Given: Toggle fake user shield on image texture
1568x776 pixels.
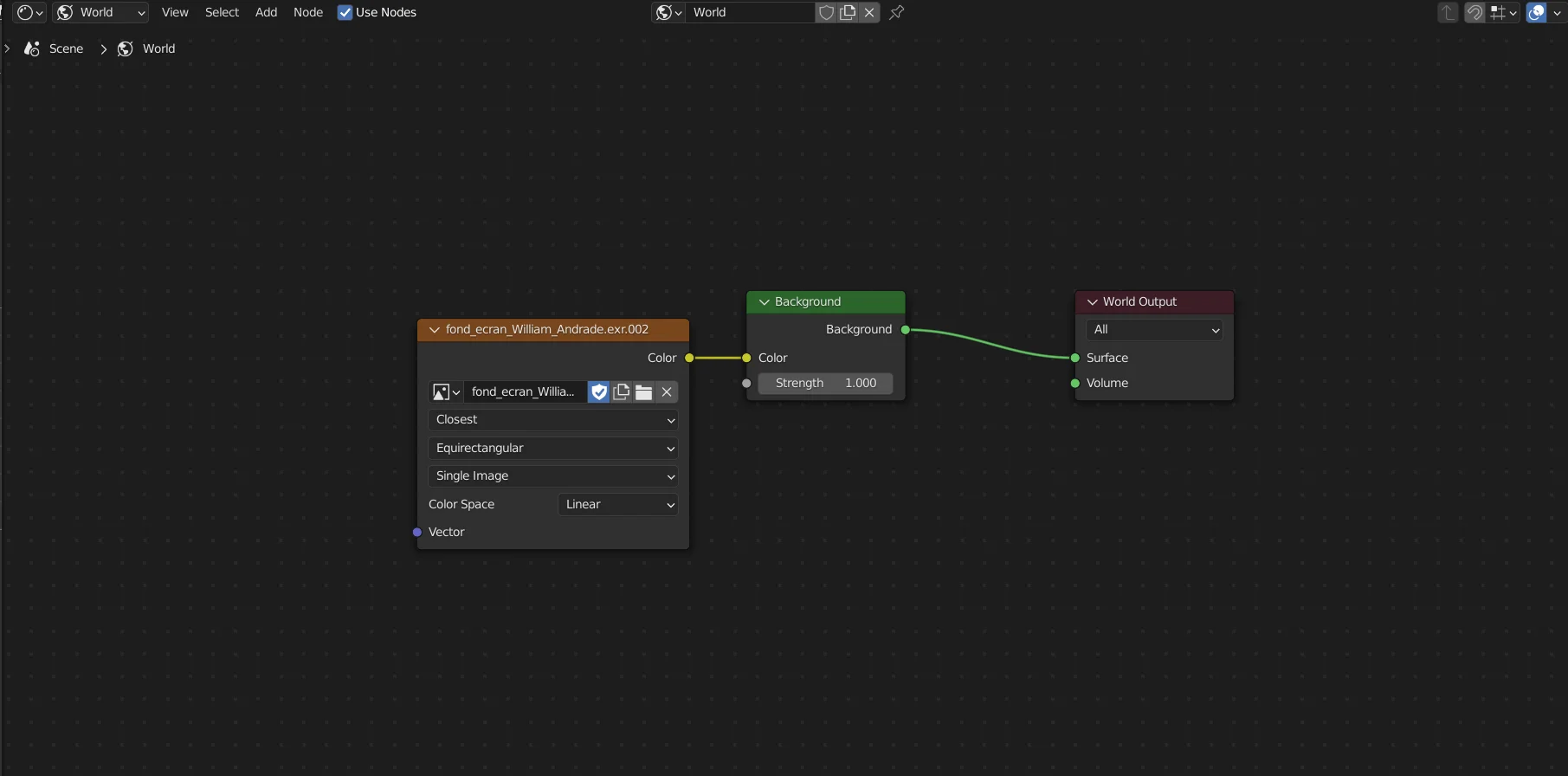Looking at the screenshot, I should tap(599, 392).
